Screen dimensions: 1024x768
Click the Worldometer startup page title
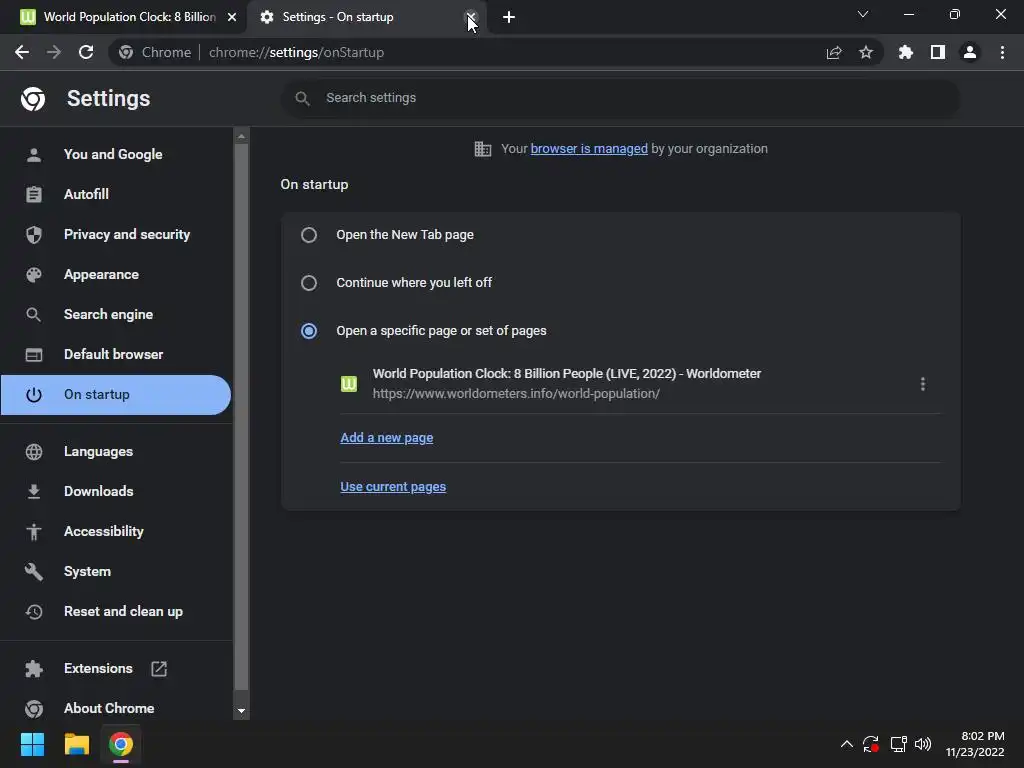pos(567,374)
